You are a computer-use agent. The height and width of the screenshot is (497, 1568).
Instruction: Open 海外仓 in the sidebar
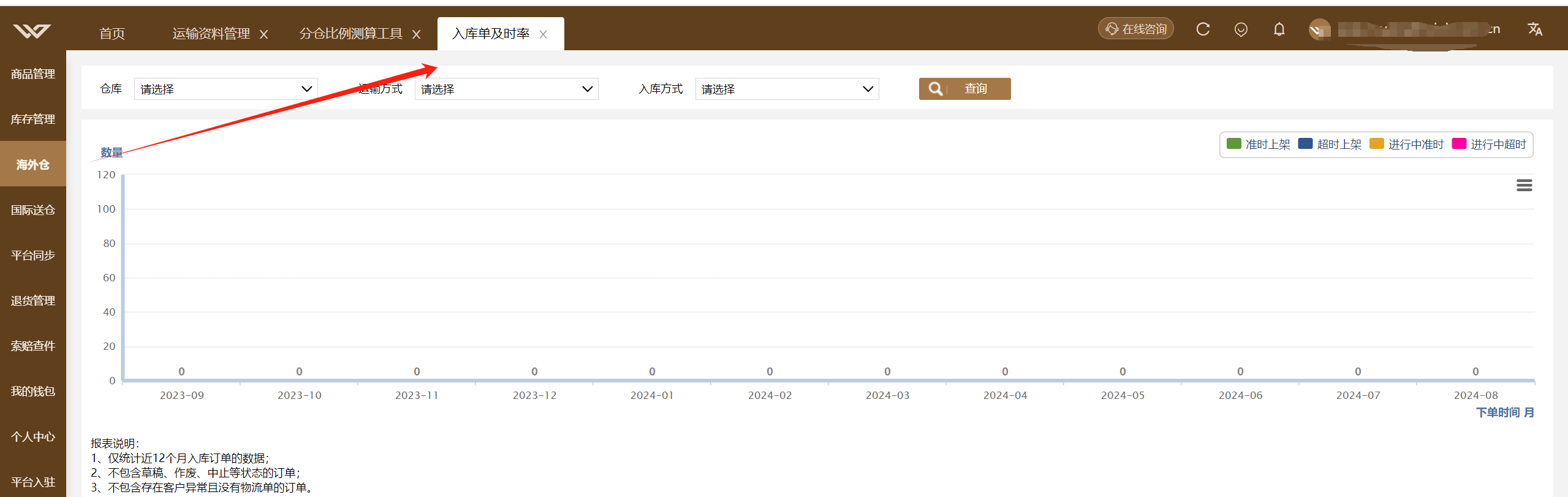(x=33, y=164)
